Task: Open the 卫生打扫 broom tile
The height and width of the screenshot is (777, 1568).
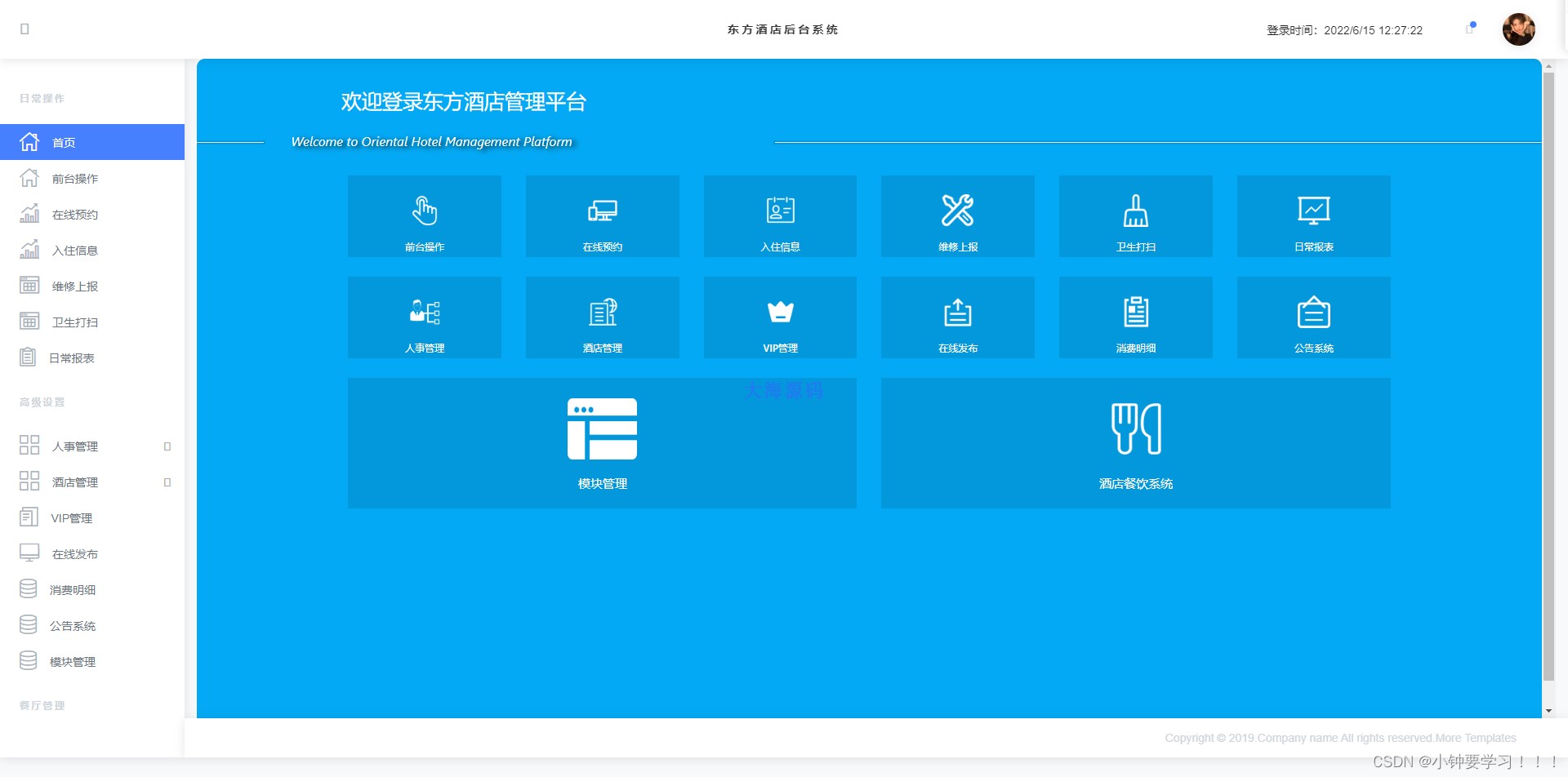Action: pyautogui.click(x=1135, y=216)
